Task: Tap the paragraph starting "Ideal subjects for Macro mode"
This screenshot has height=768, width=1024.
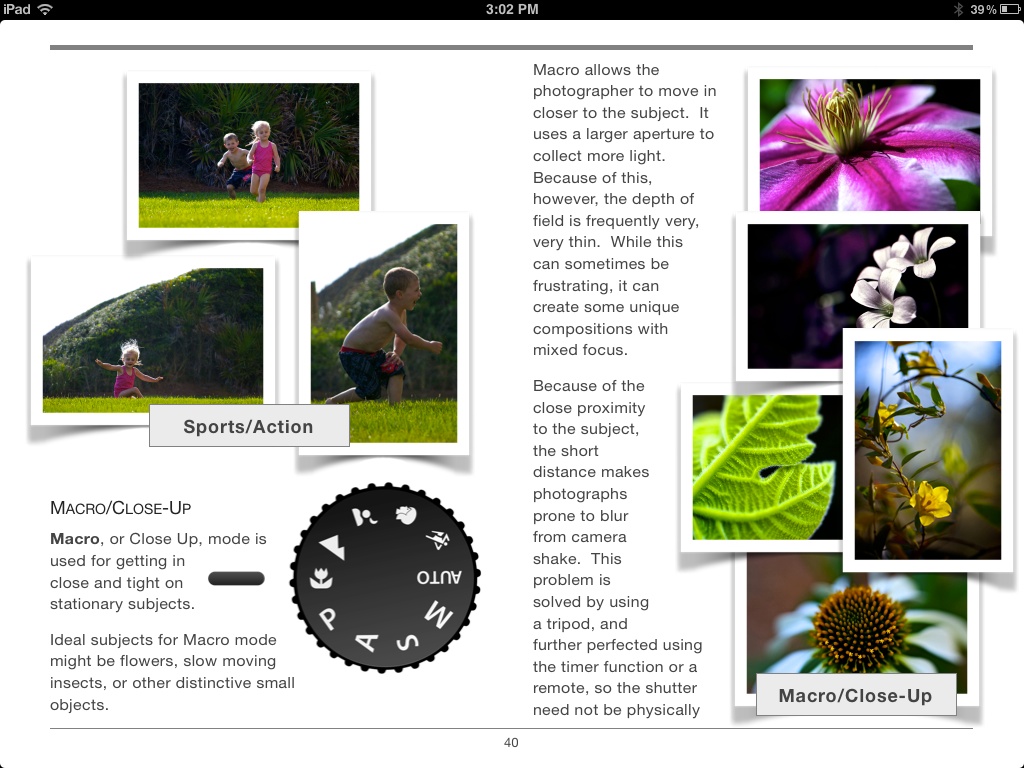Action: (x=172, y=672)
